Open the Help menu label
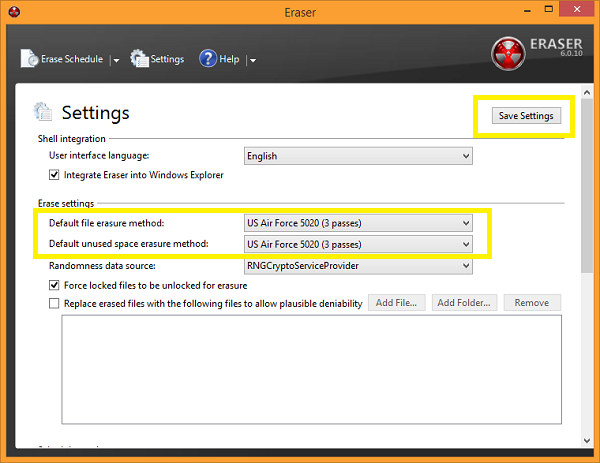 click(229, 59)
